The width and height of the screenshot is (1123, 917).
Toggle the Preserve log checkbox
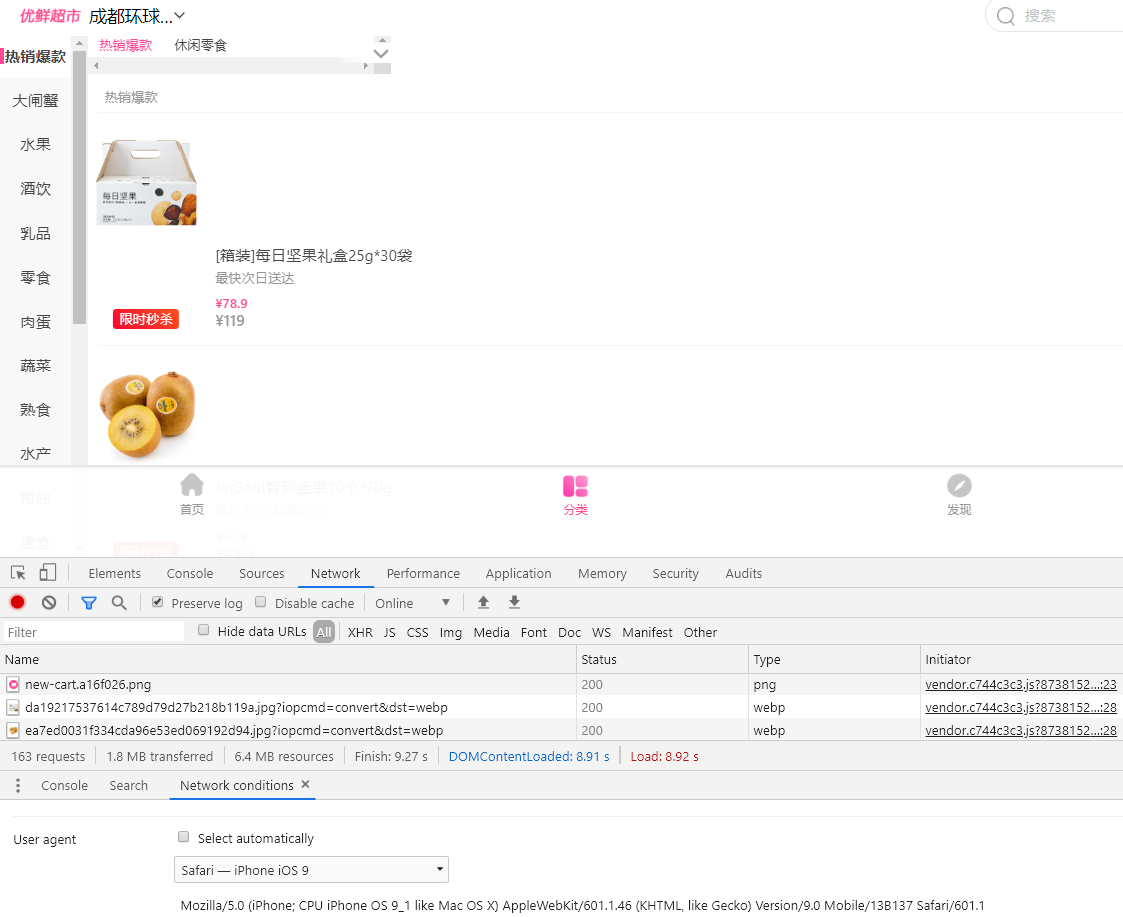coord(158,602)
